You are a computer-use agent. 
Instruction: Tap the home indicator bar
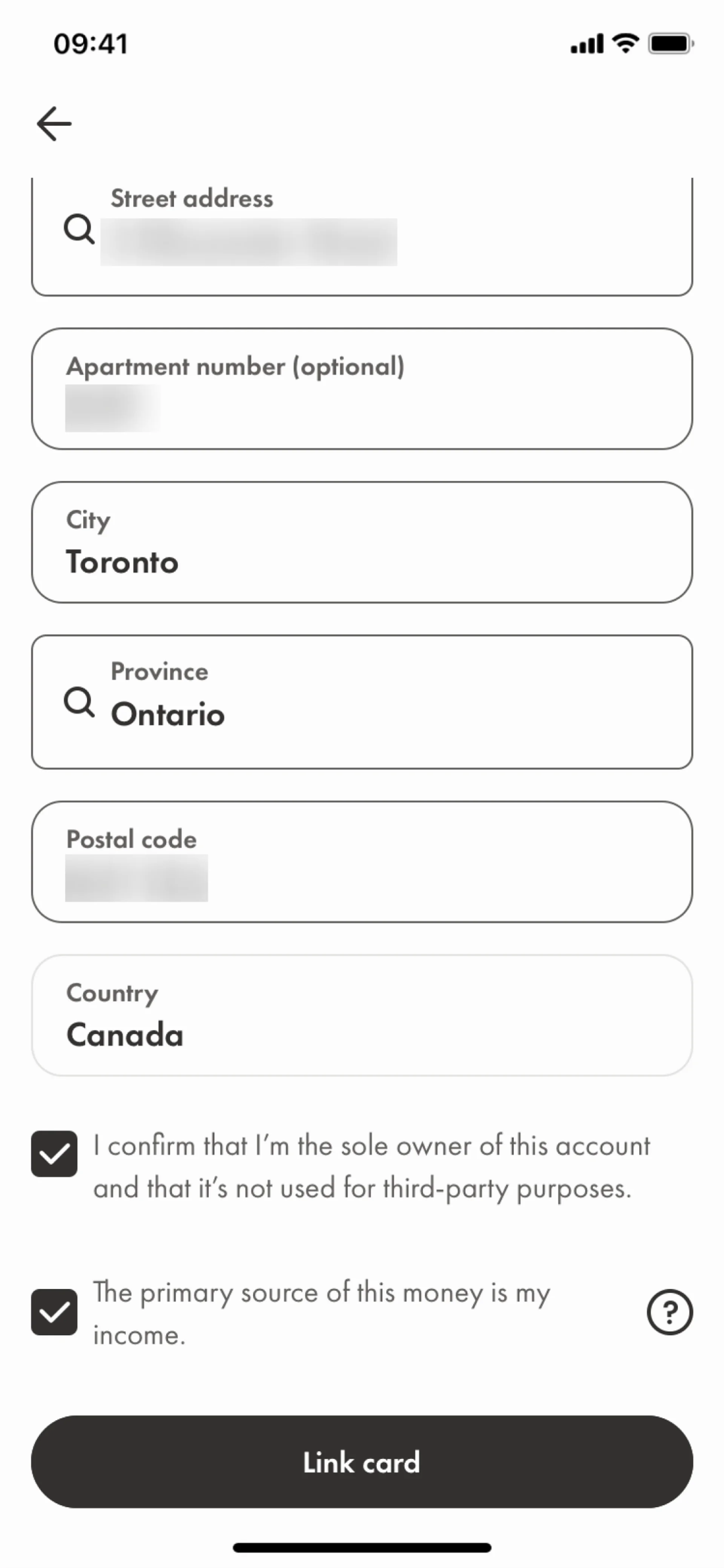(x=361, y=1547)
